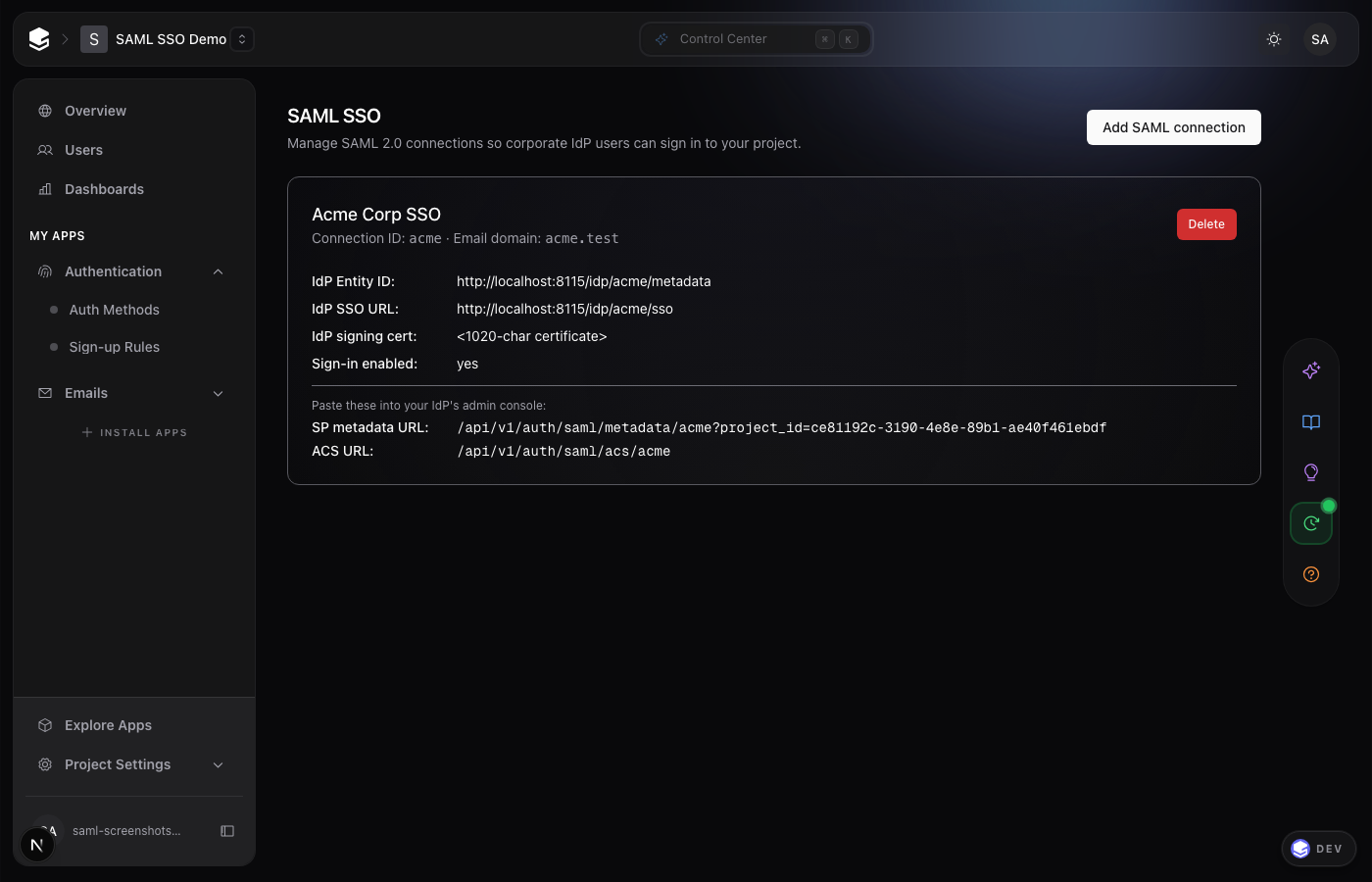This screenshot has height=882, width=1372.
Task: Click the stacked-layers logo in top bar
Action: pos(39,39)
